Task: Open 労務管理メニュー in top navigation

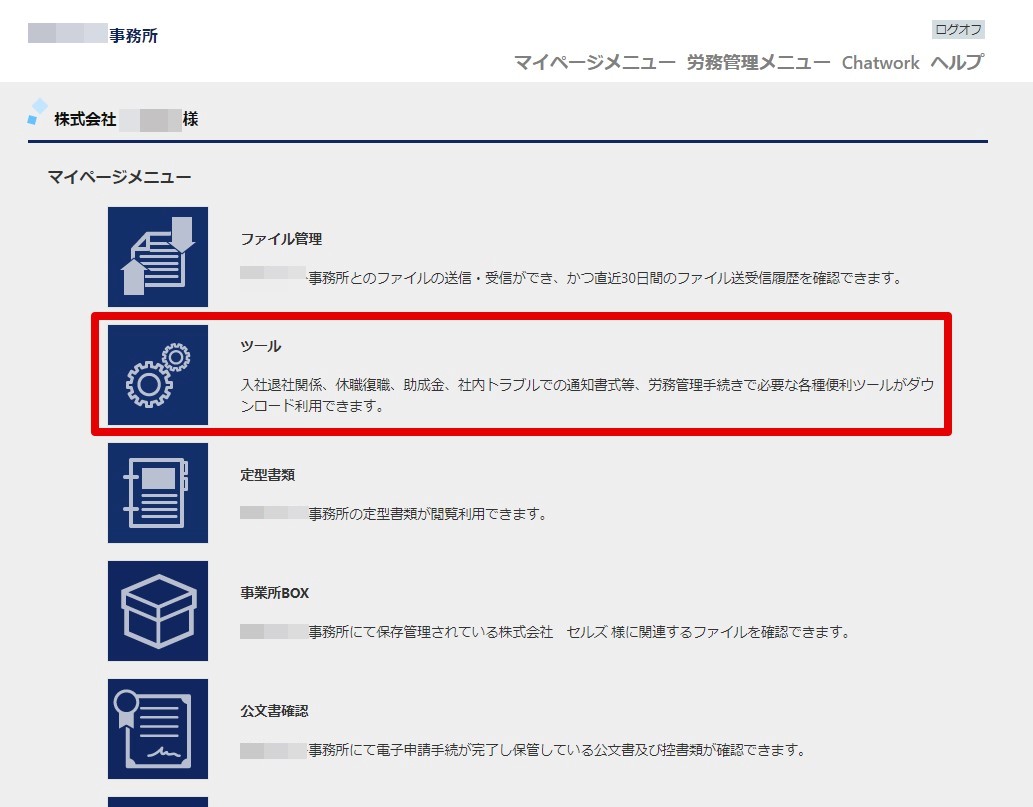Action: coord(758,63)
